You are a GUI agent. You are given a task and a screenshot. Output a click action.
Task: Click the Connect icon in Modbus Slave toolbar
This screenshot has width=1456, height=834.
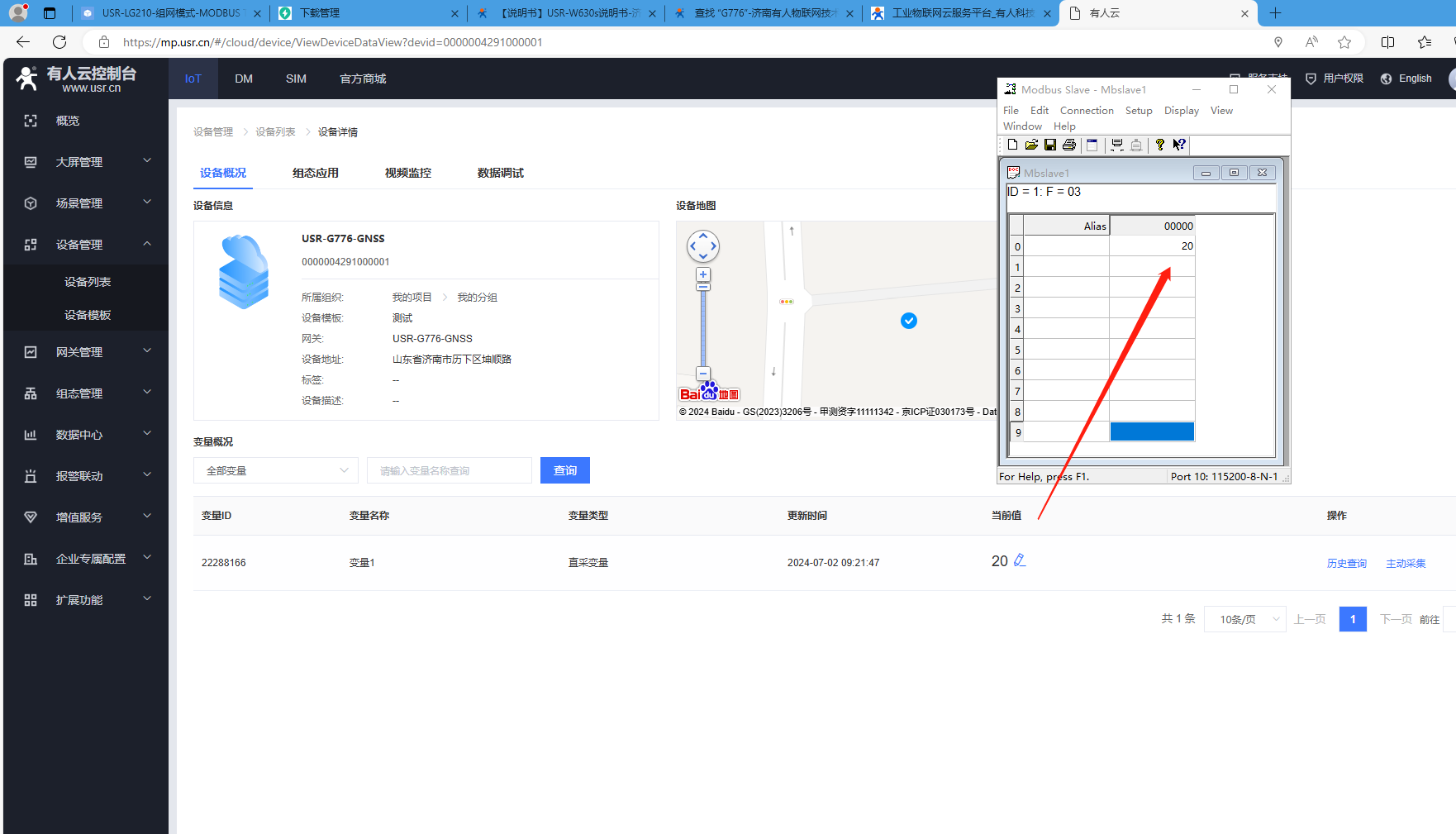click(x=1117, y=145)
